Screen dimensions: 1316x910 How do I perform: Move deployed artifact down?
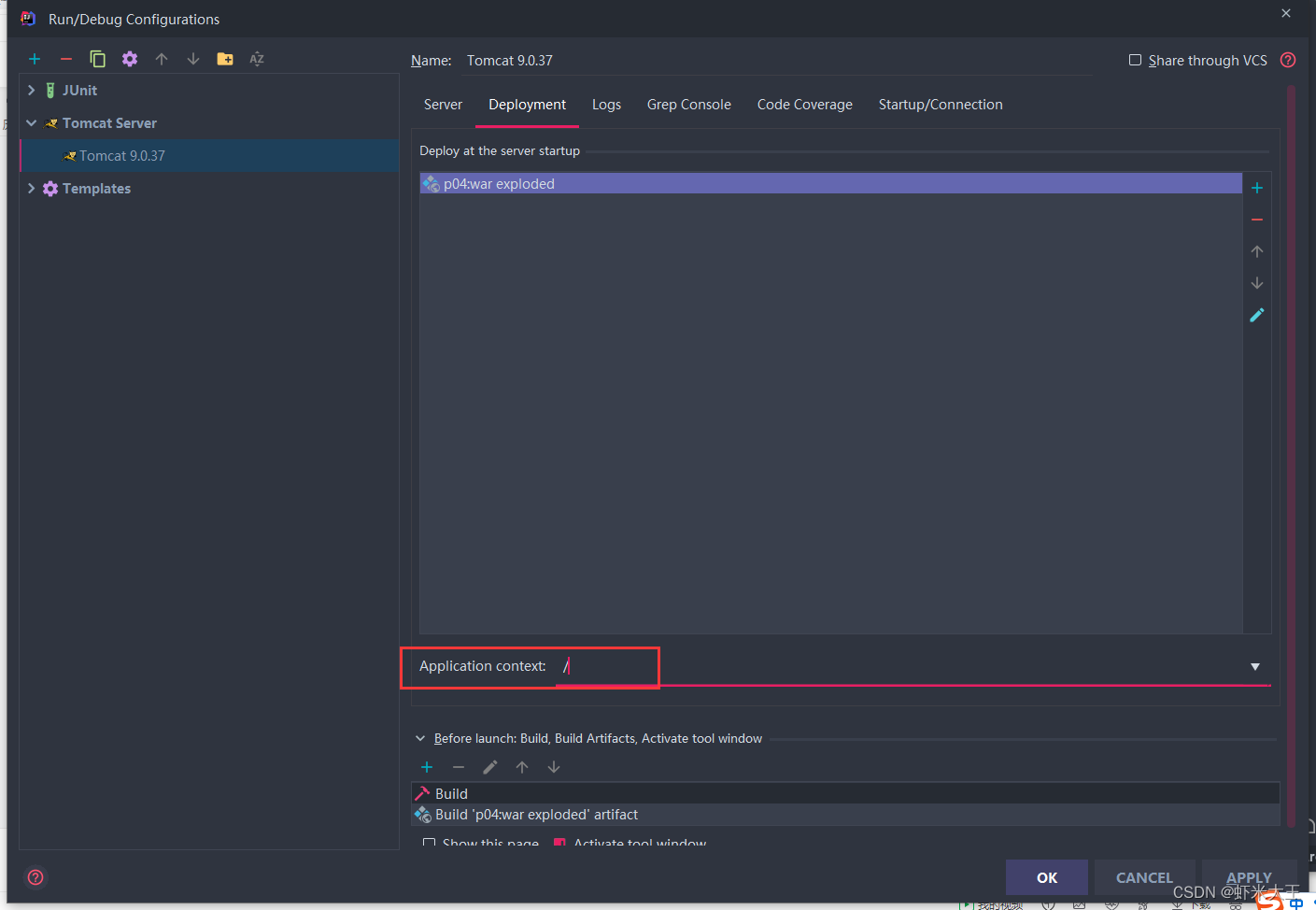(1257, 283)
